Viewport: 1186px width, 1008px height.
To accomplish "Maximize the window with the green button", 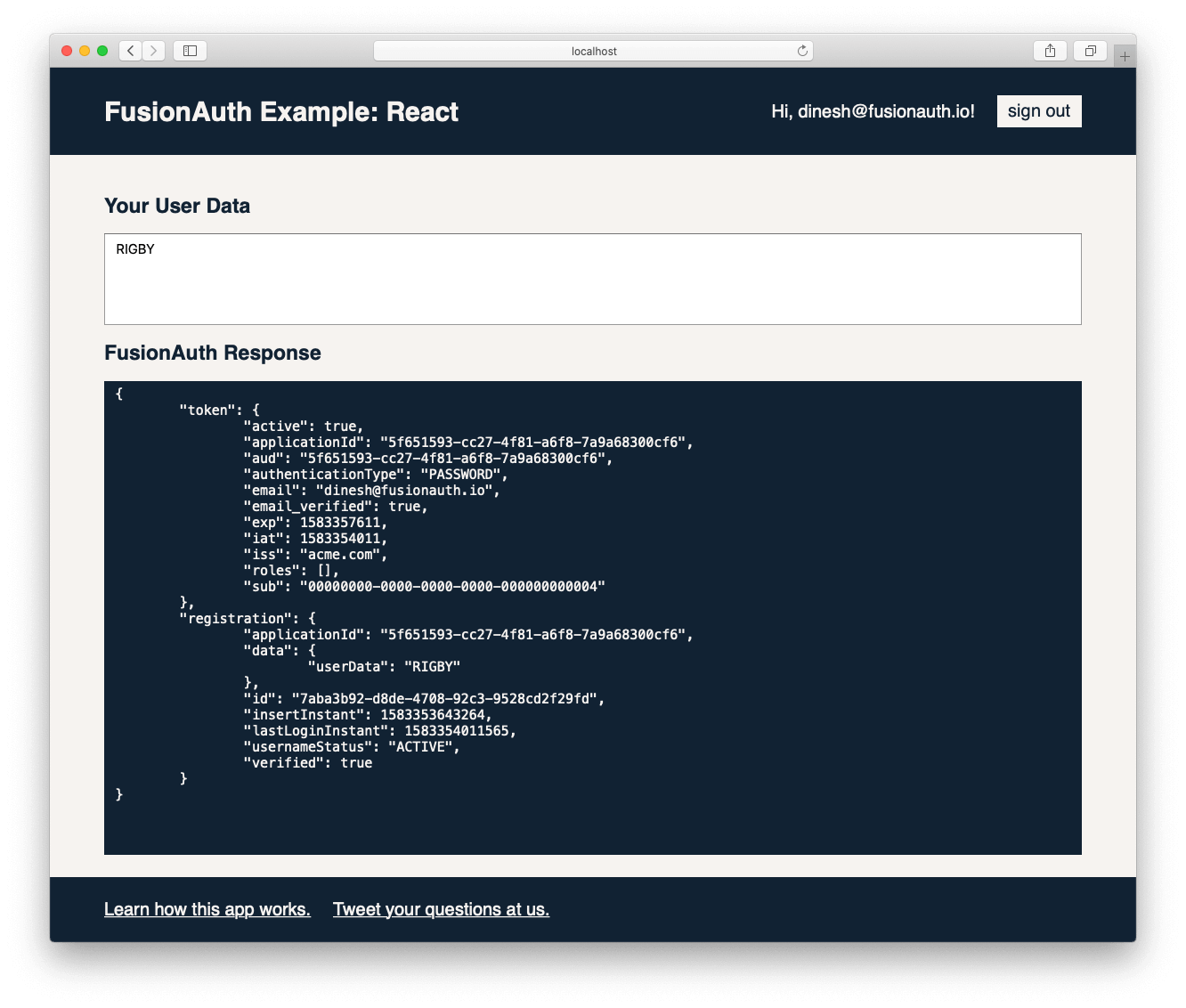I will [102, 51].
